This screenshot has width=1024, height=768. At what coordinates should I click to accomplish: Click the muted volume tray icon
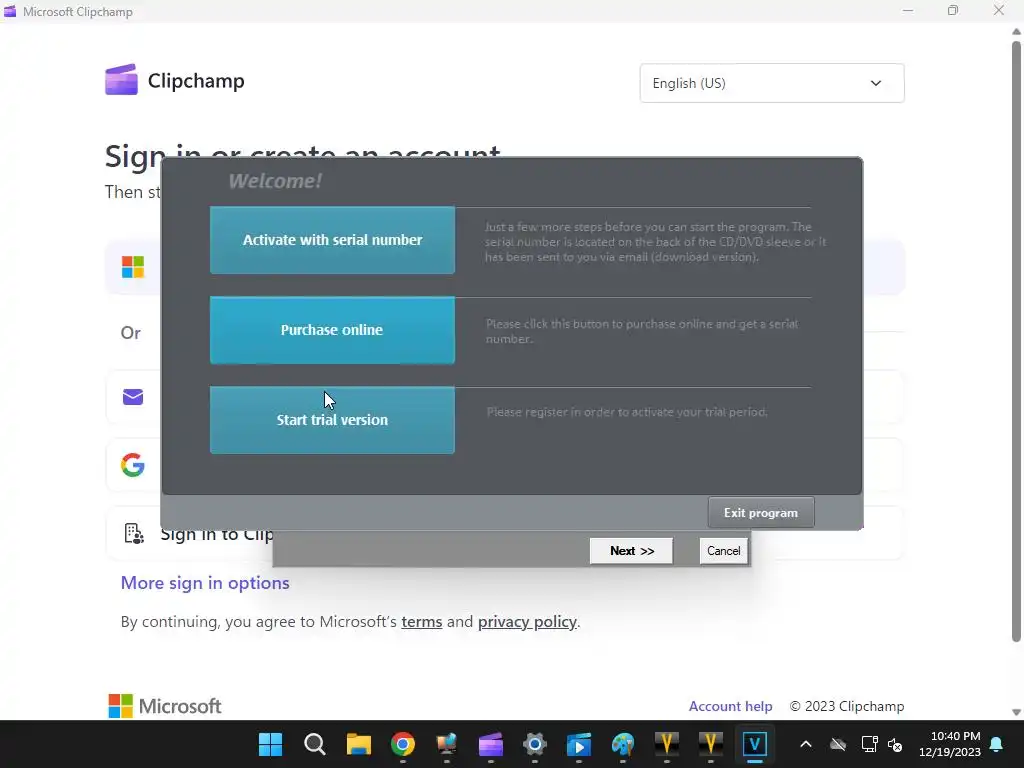pos(895,744)
